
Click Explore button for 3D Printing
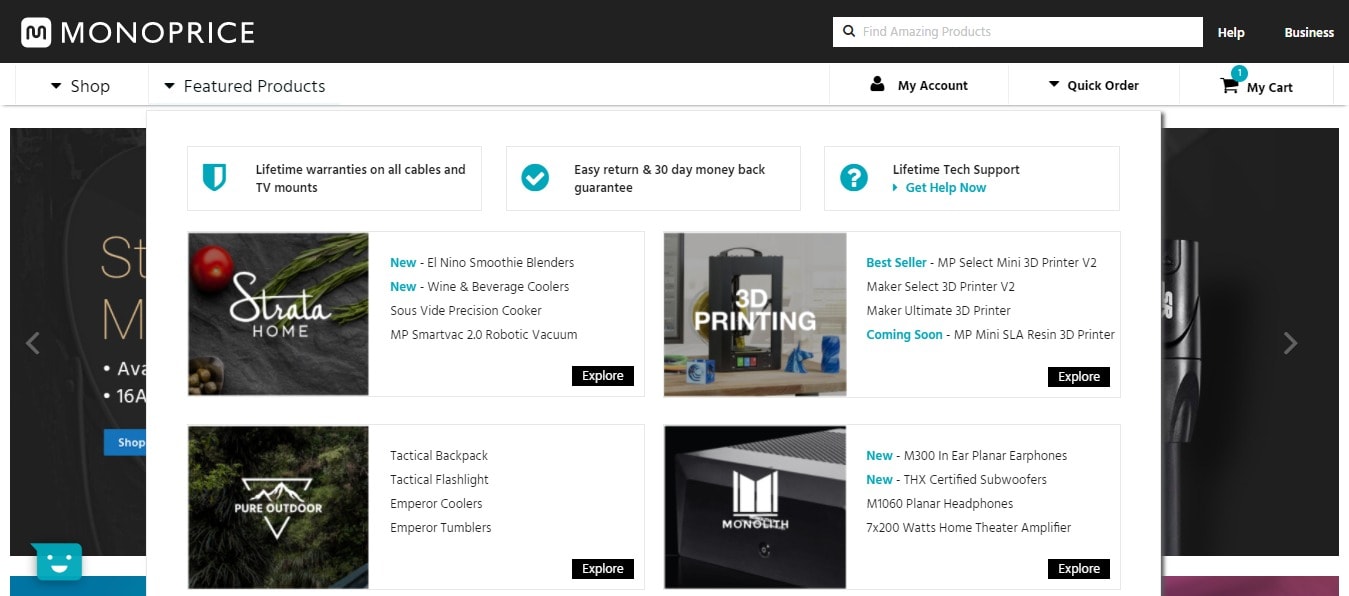[1079, 377]
